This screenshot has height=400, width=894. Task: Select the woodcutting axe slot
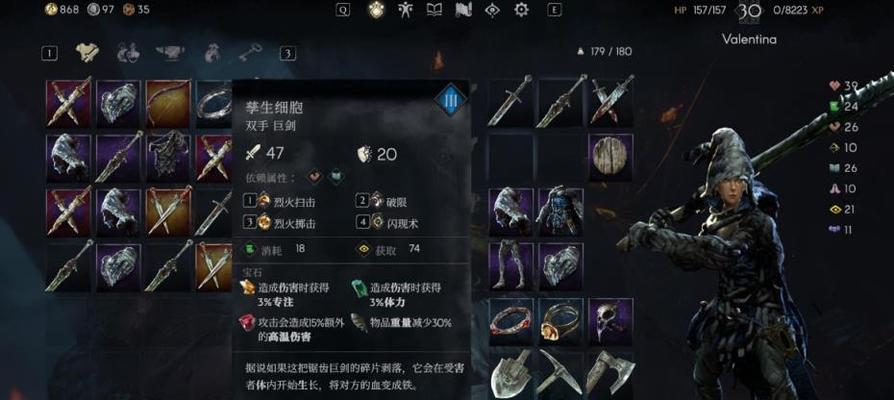pyautogui.click(x=611, y=374)
